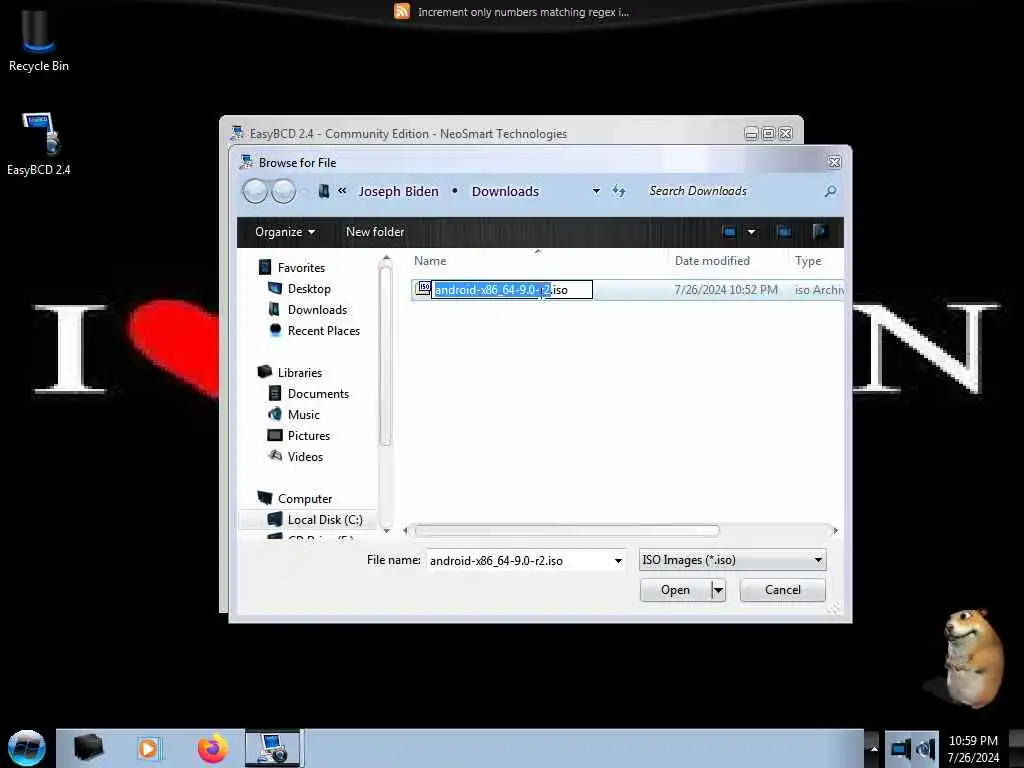Select Favorites in navigation pane

301,268
